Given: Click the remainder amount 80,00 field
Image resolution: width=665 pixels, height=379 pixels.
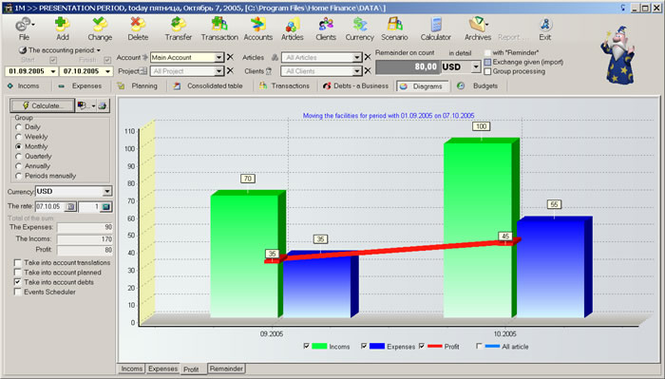Looking at the screenshot, I should point(407,67).
